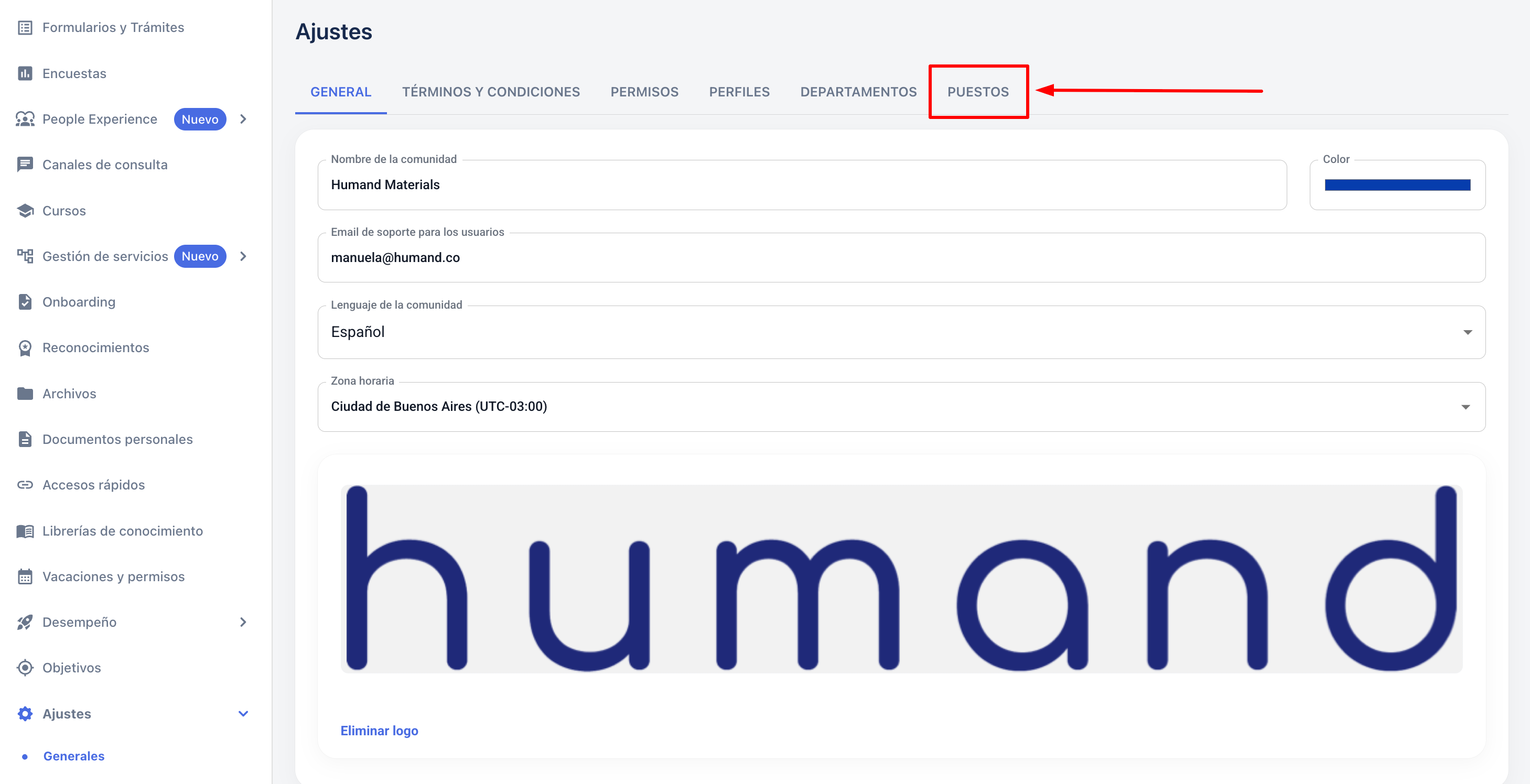The height and width of the screenshot is (784, 1530).
Task: Click the Formularios y Trámites form icon
Action: pos(25,27)
